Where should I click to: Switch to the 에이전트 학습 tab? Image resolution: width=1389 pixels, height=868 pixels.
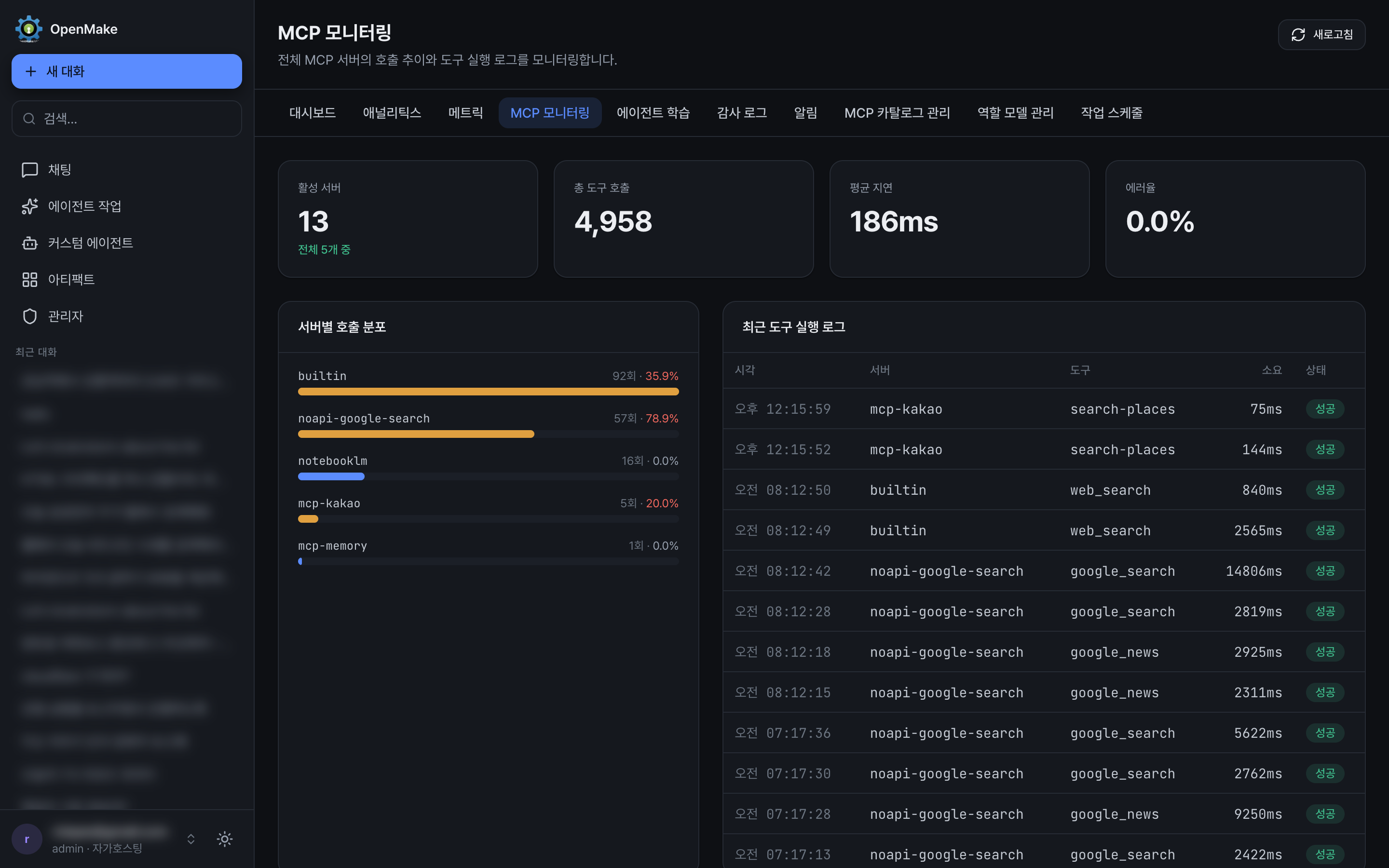point(653,112)
